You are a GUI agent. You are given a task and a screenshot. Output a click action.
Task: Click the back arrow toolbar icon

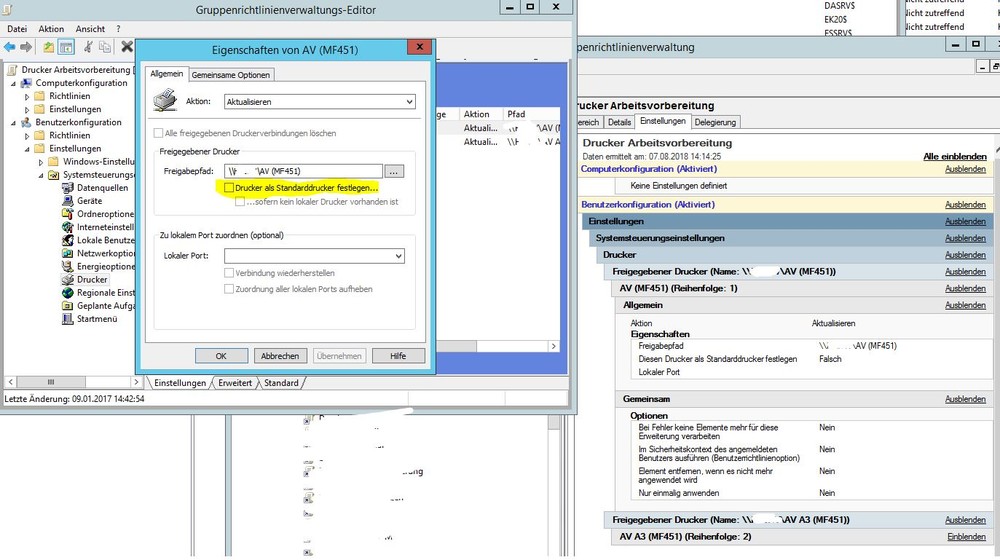pyautogui.click(x=10, y=47)
